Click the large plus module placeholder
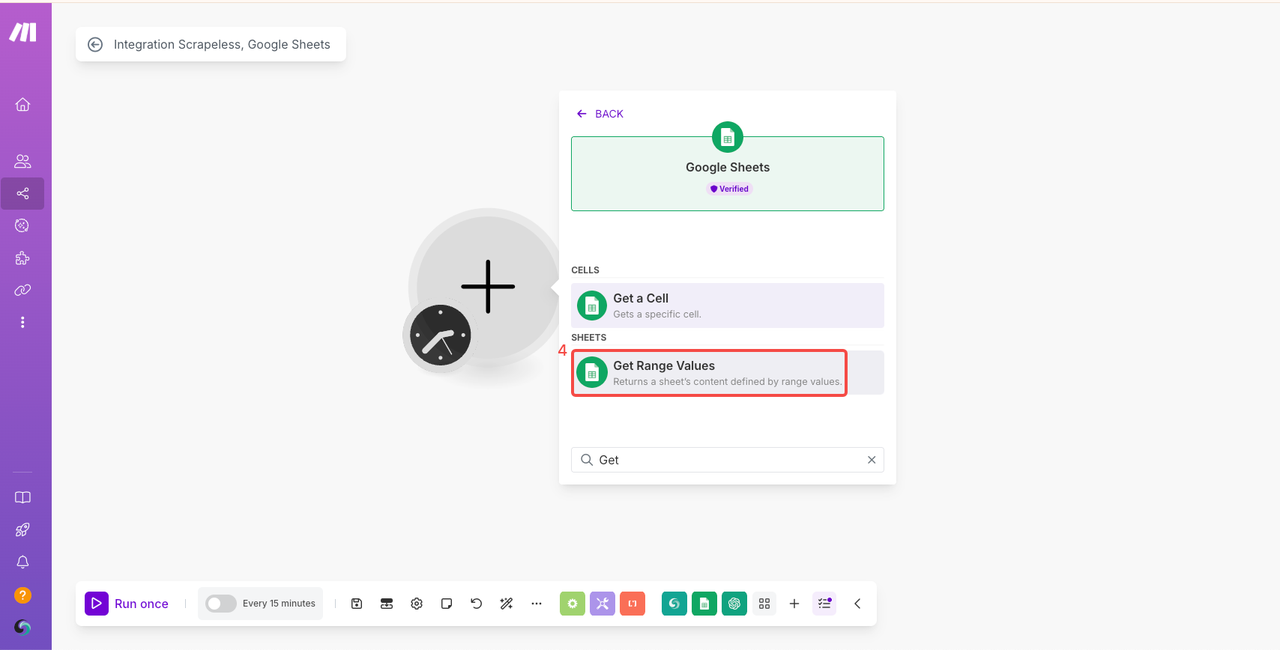Image resolution: width=1280 pixels, height=650 pixels. [x=488, y=287]
